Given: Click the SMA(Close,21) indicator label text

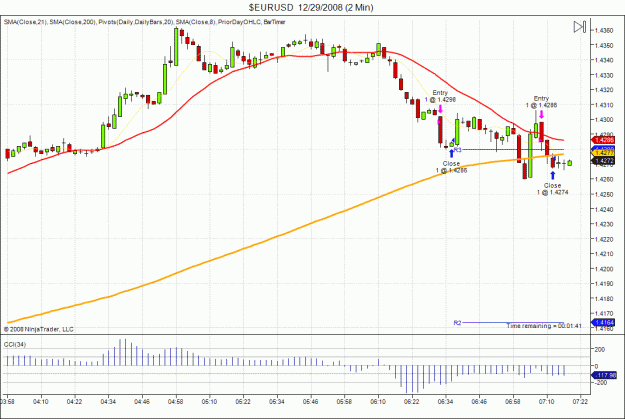Looking at the screenshot, I should [25, 22].
